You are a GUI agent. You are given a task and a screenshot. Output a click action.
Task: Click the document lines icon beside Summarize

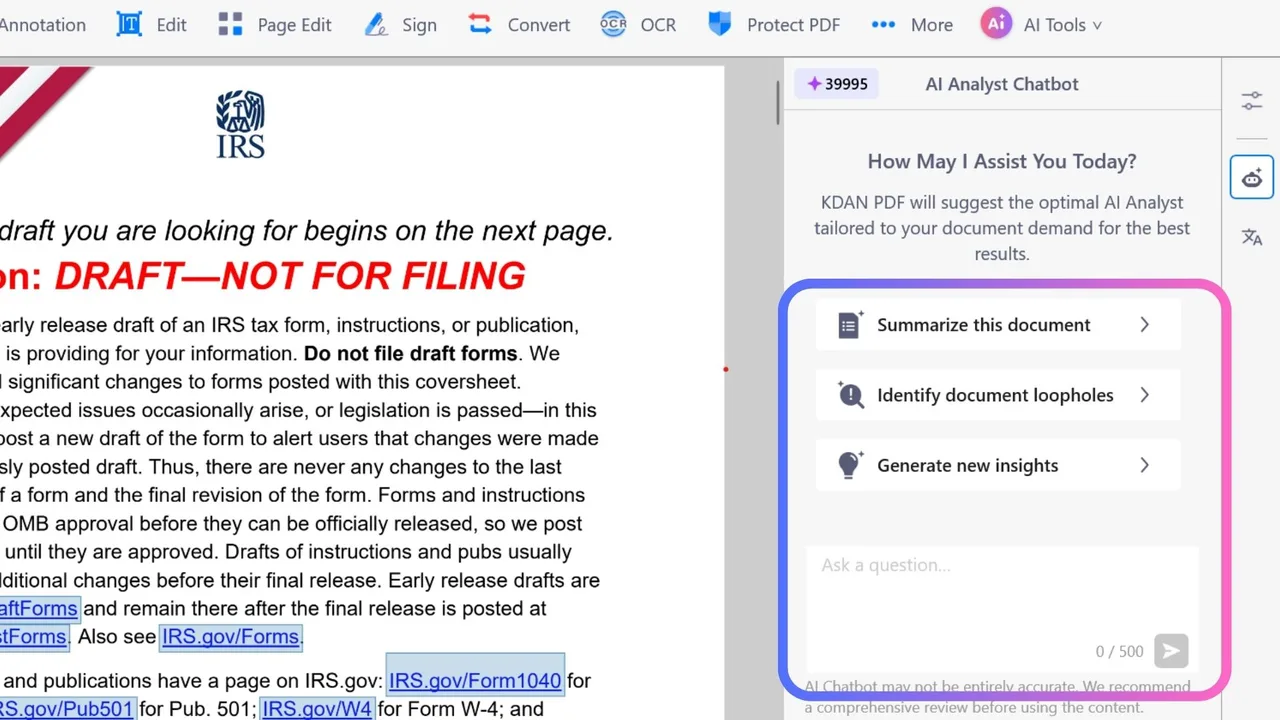(x=850, y=325)
